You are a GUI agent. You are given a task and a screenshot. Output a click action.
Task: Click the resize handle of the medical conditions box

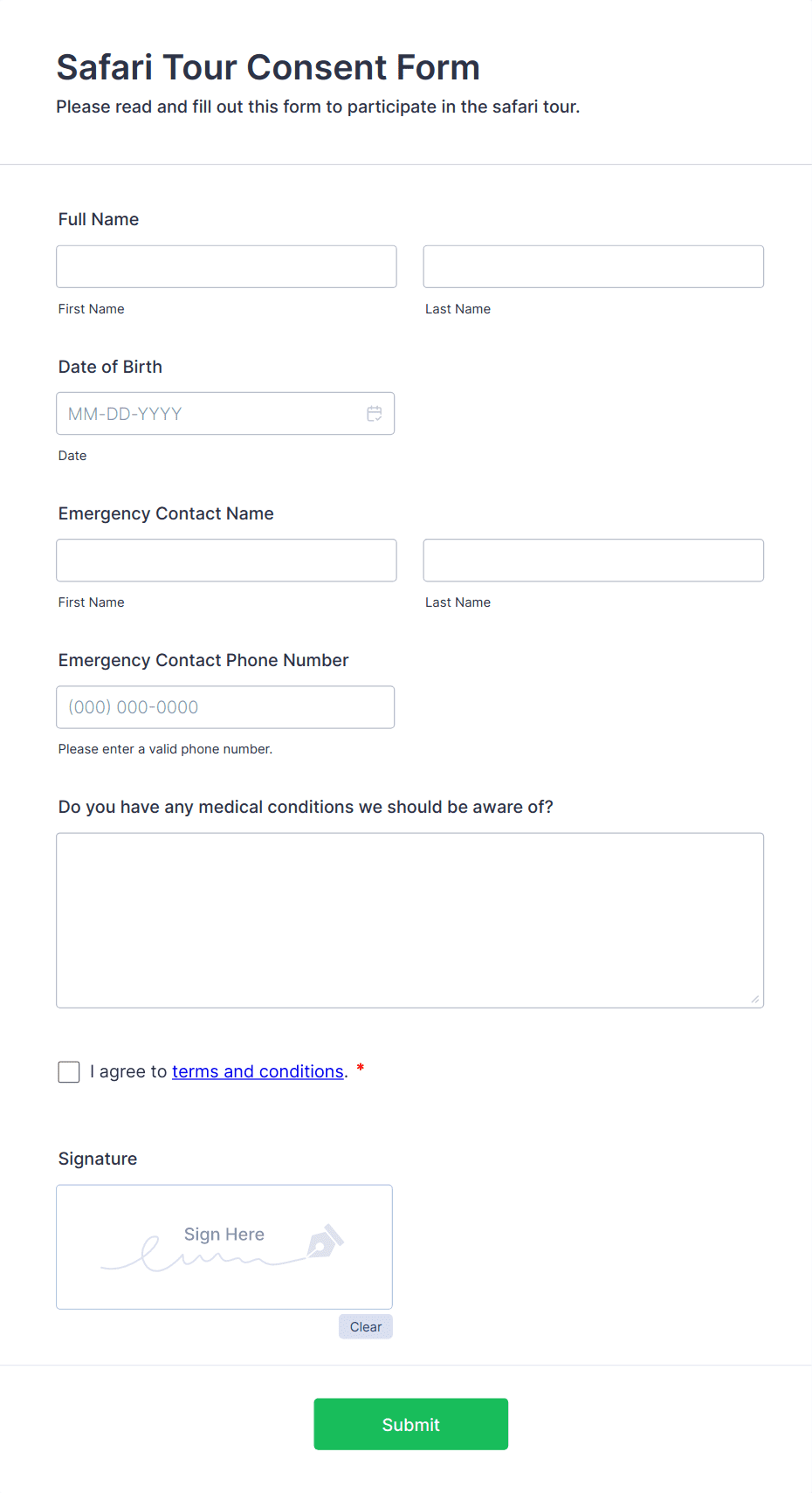click(755, 998)
